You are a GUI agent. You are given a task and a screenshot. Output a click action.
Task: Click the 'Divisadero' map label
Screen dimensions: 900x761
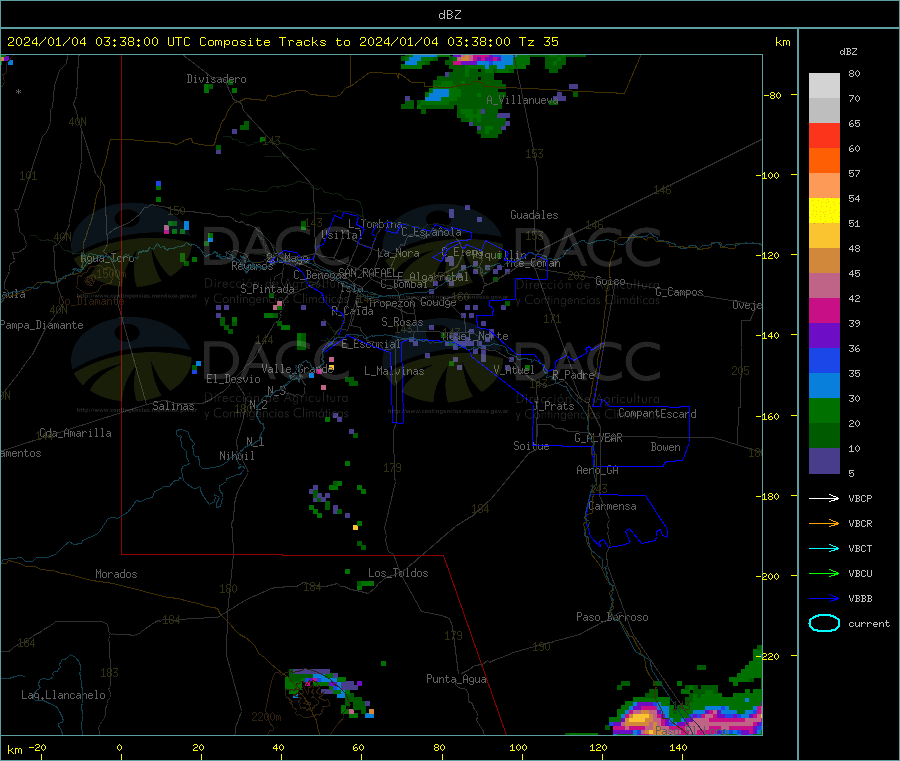[216, 79]
